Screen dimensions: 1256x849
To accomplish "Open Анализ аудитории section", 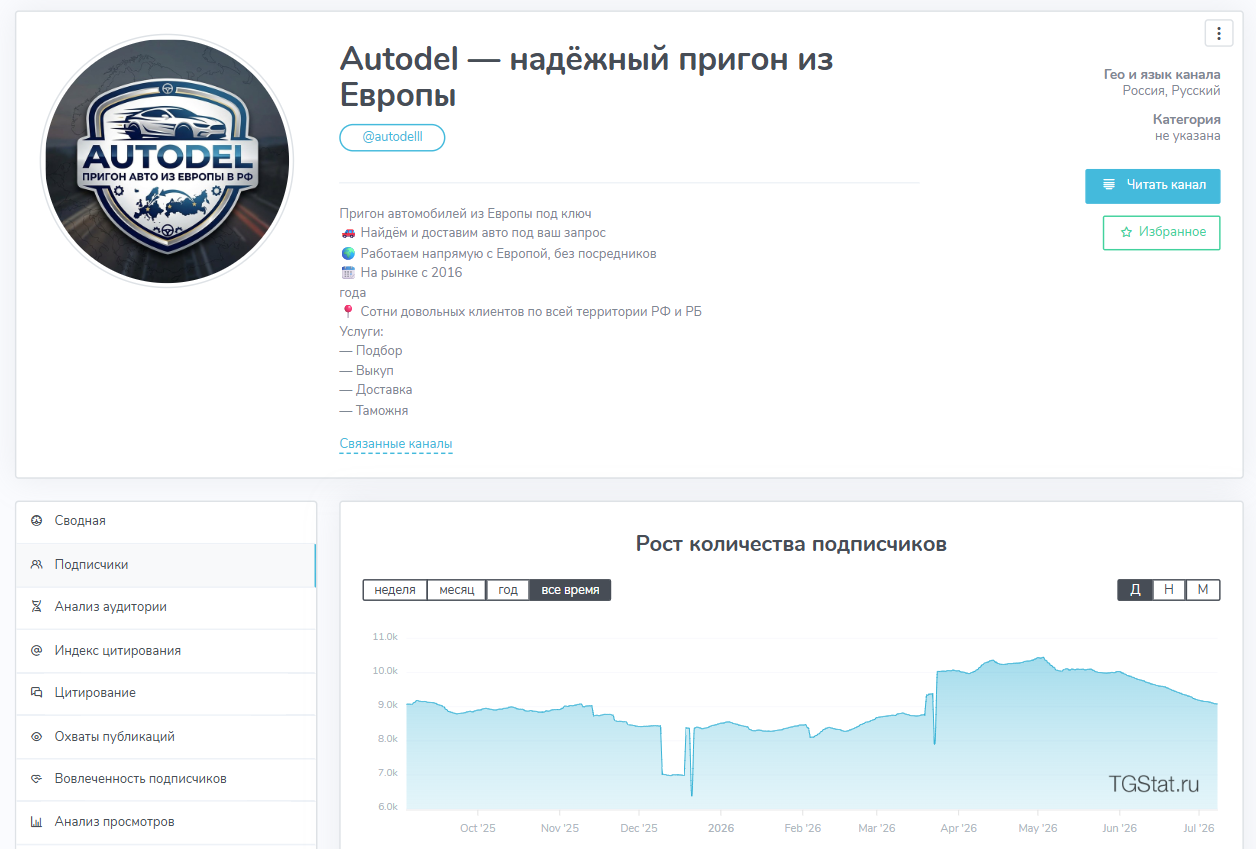I will point(166,607).
